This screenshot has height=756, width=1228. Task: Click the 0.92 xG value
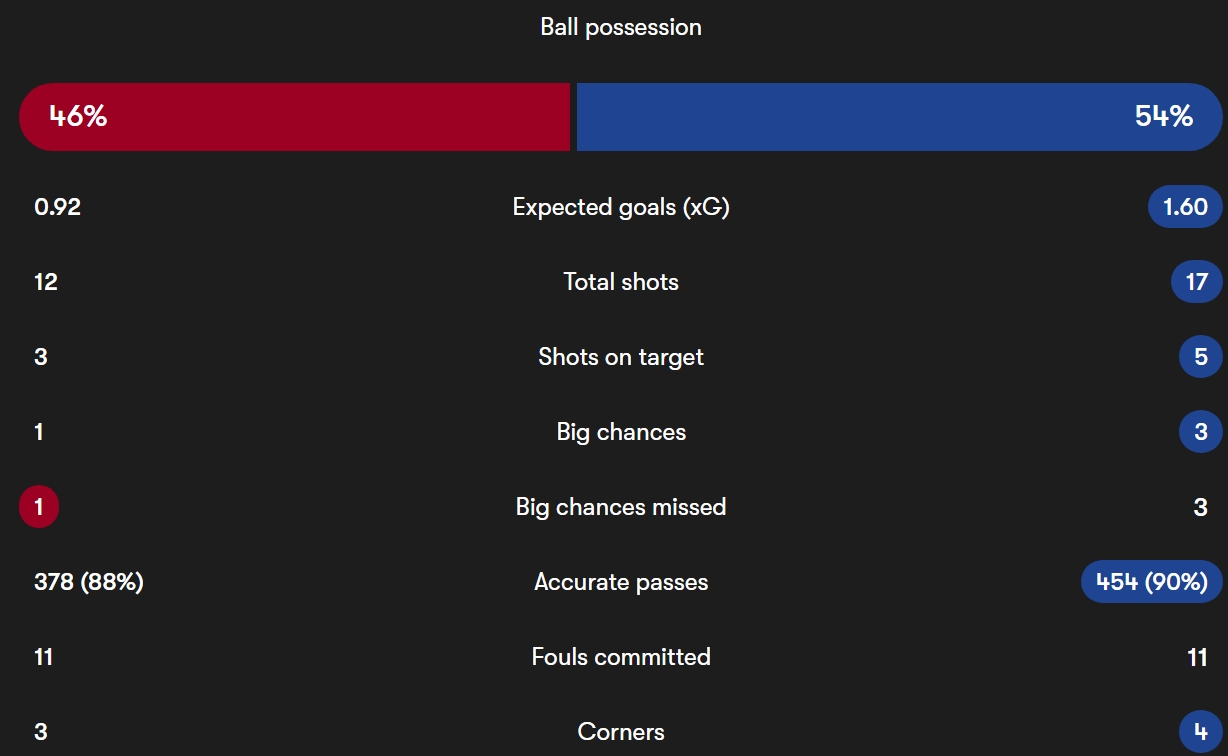tap(57, 207)
